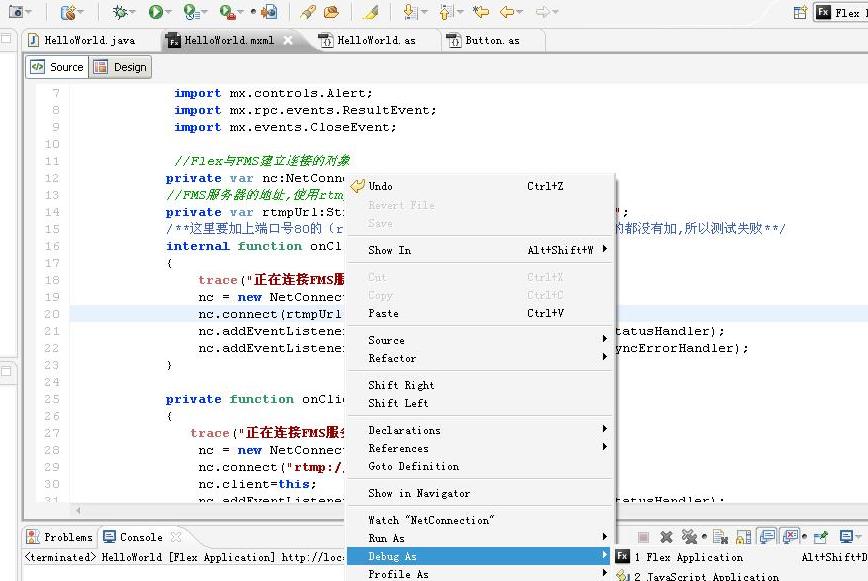Click the Last Edit Location arrow icon
The width and height of the screenshot is (868, 581).
481,12
